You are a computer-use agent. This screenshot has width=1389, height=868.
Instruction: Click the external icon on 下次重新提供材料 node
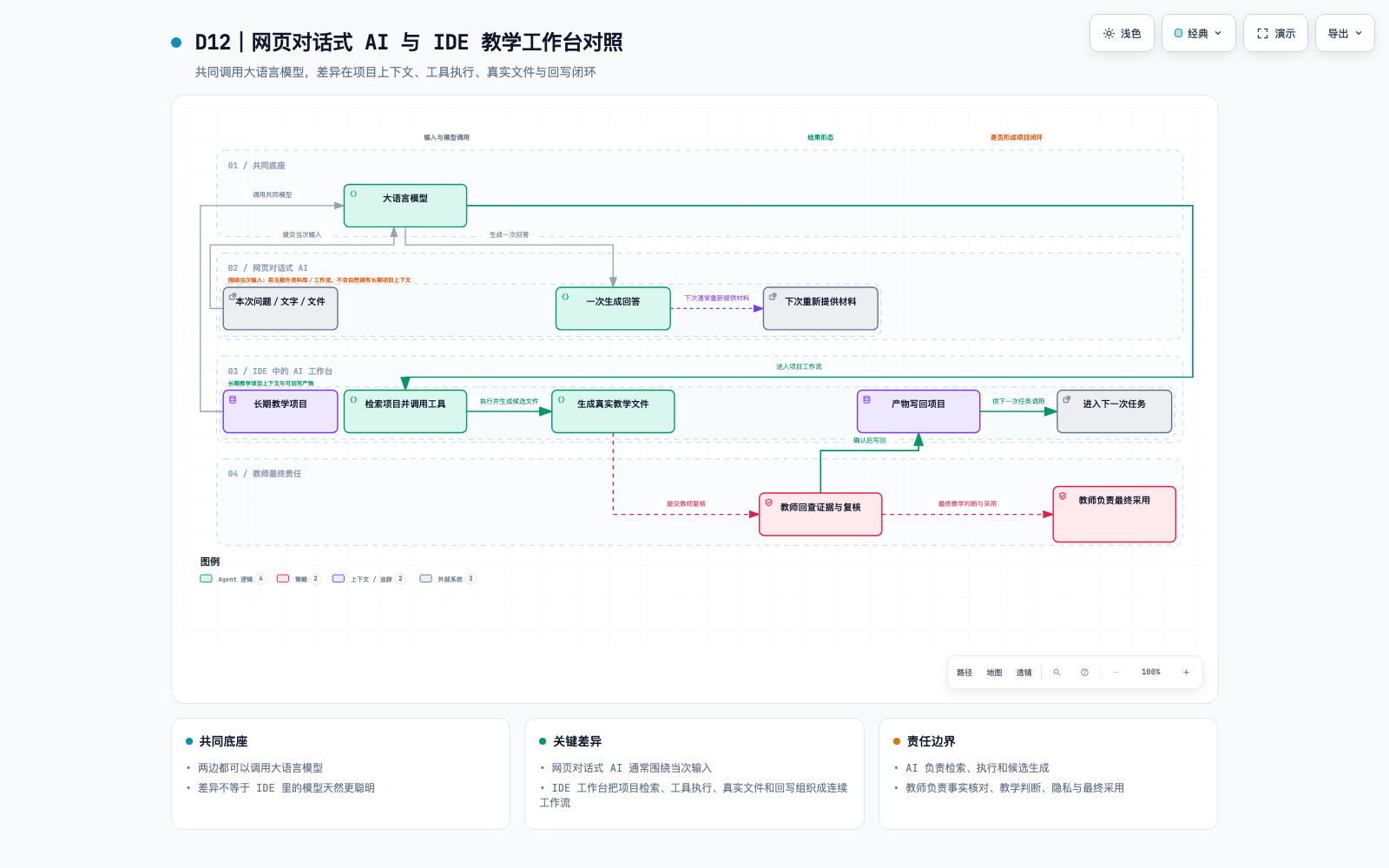pos(773,297)
